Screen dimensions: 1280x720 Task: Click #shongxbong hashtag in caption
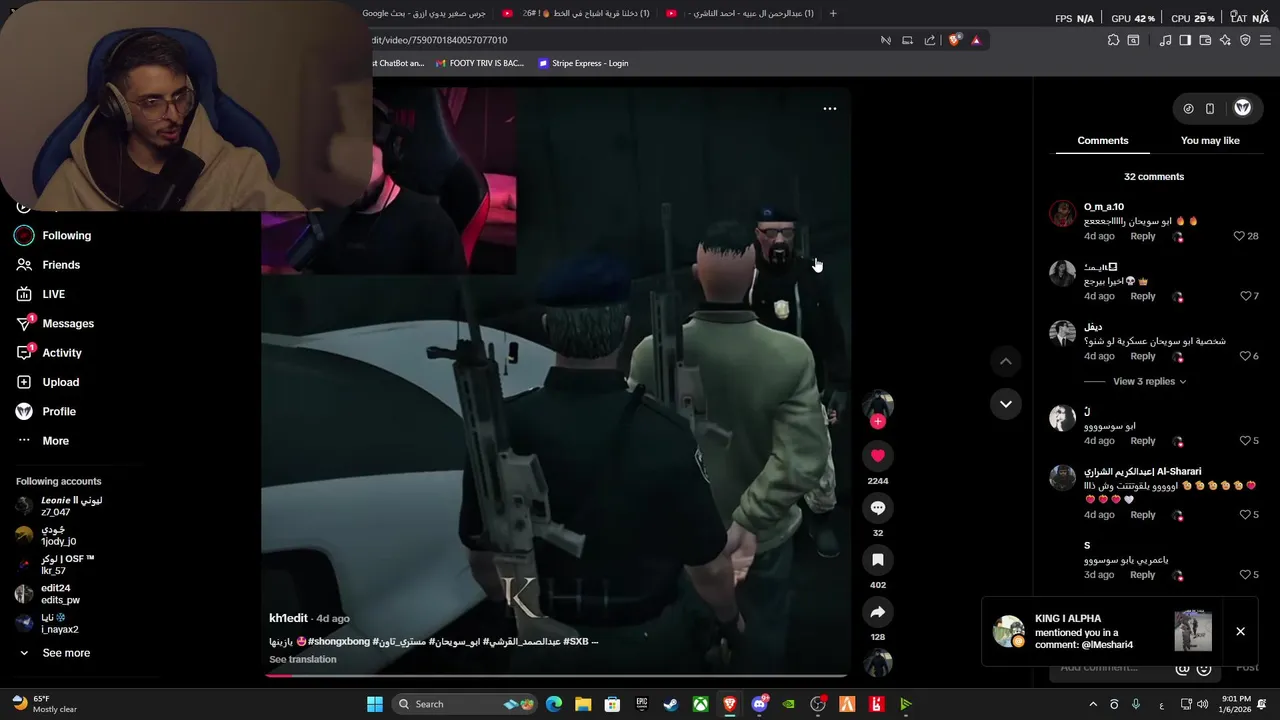pyautogui.click(x=339, y=641)
